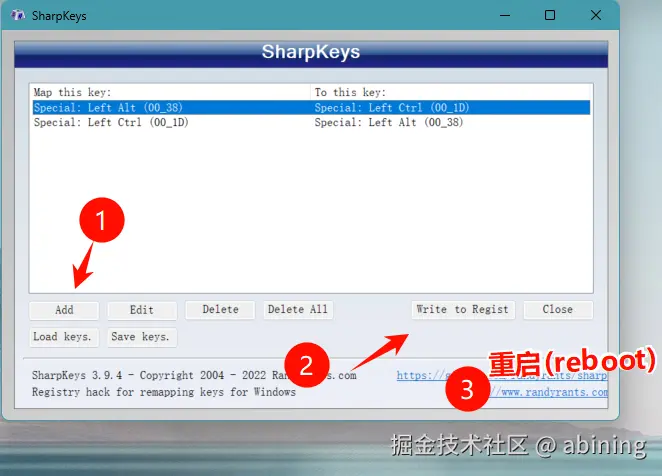Click the 'To this key:' column header
The image size is (662, 476).
(450, 92)
